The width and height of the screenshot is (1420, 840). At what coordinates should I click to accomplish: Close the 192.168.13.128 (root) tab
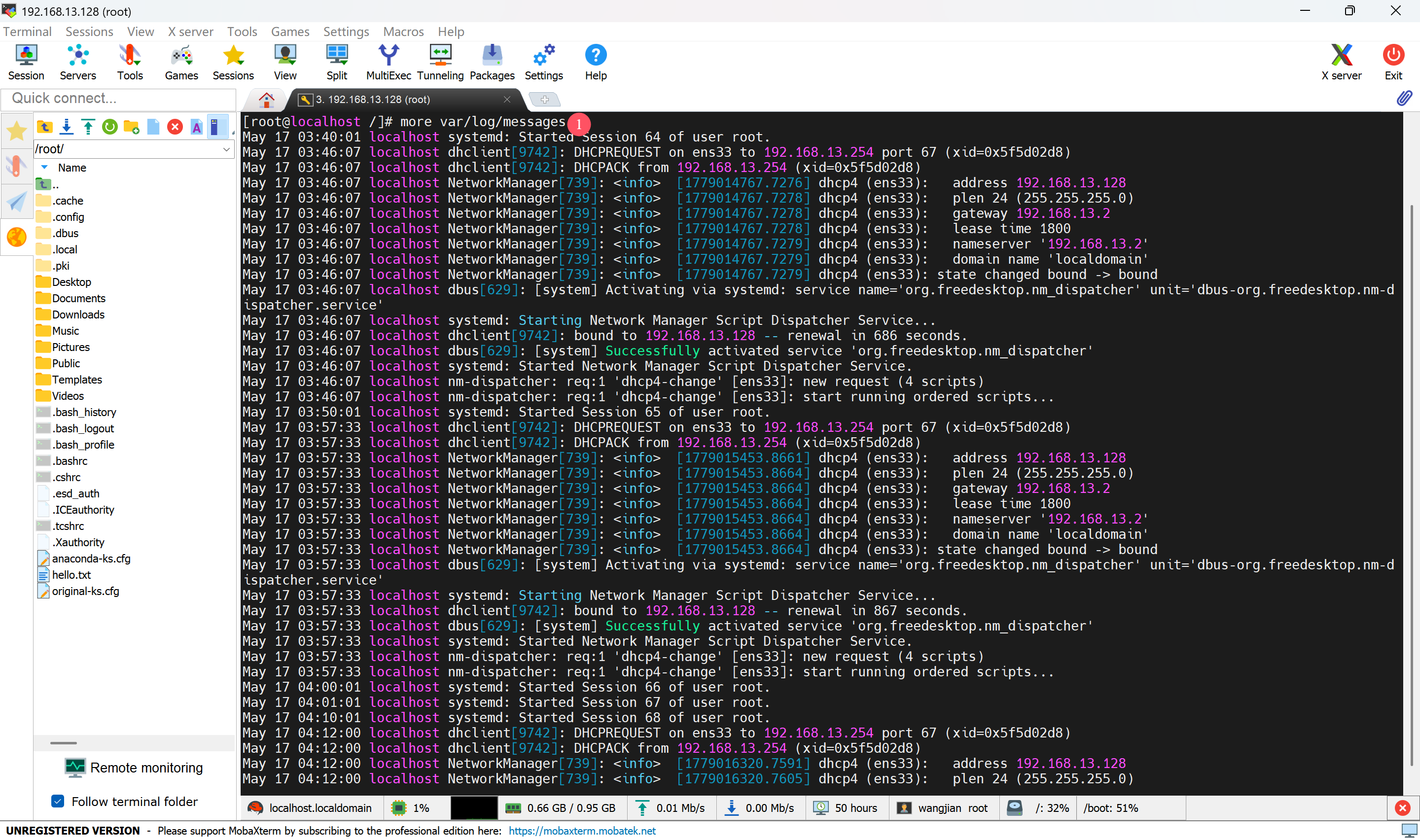point(507,100)
